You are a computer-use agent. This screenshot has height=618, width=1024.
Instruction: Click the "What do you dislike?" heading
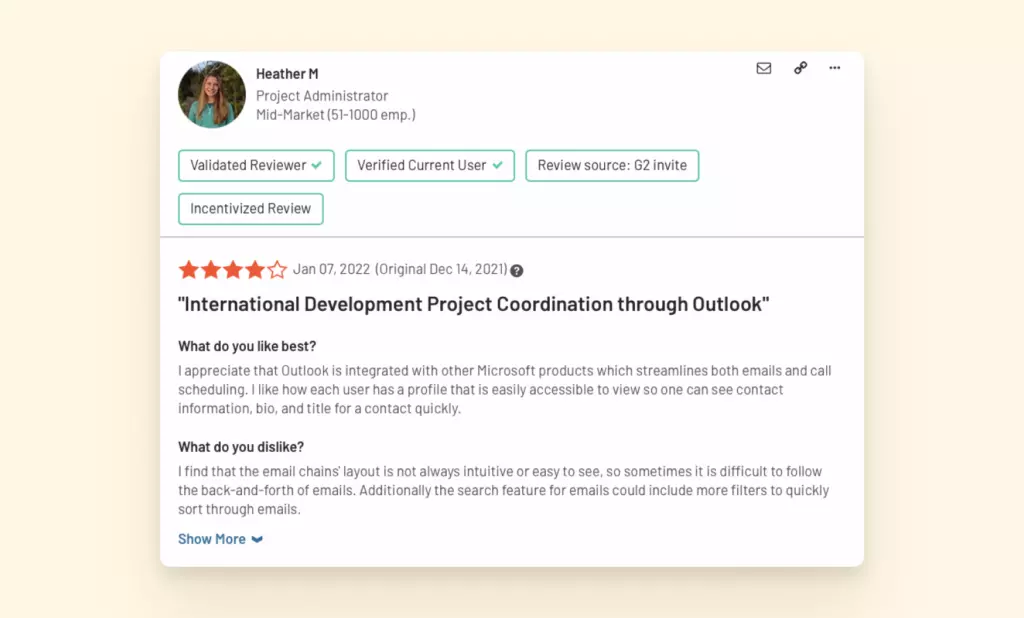pyautogui.click(x=241, y=447)
